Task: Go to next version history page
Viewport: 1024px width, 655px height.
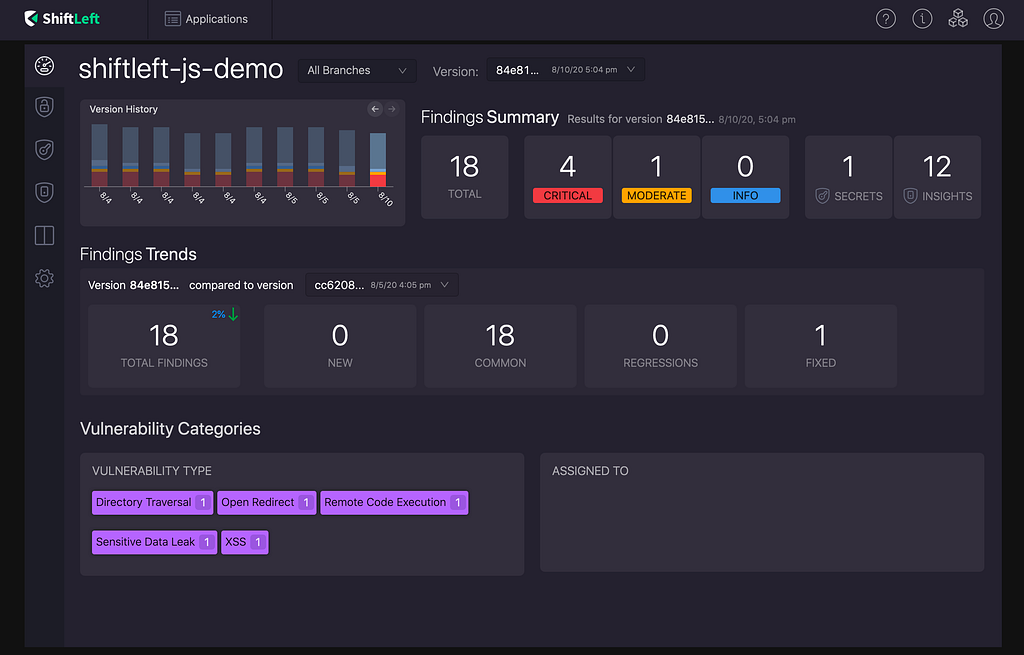Action: coord(392,109)
